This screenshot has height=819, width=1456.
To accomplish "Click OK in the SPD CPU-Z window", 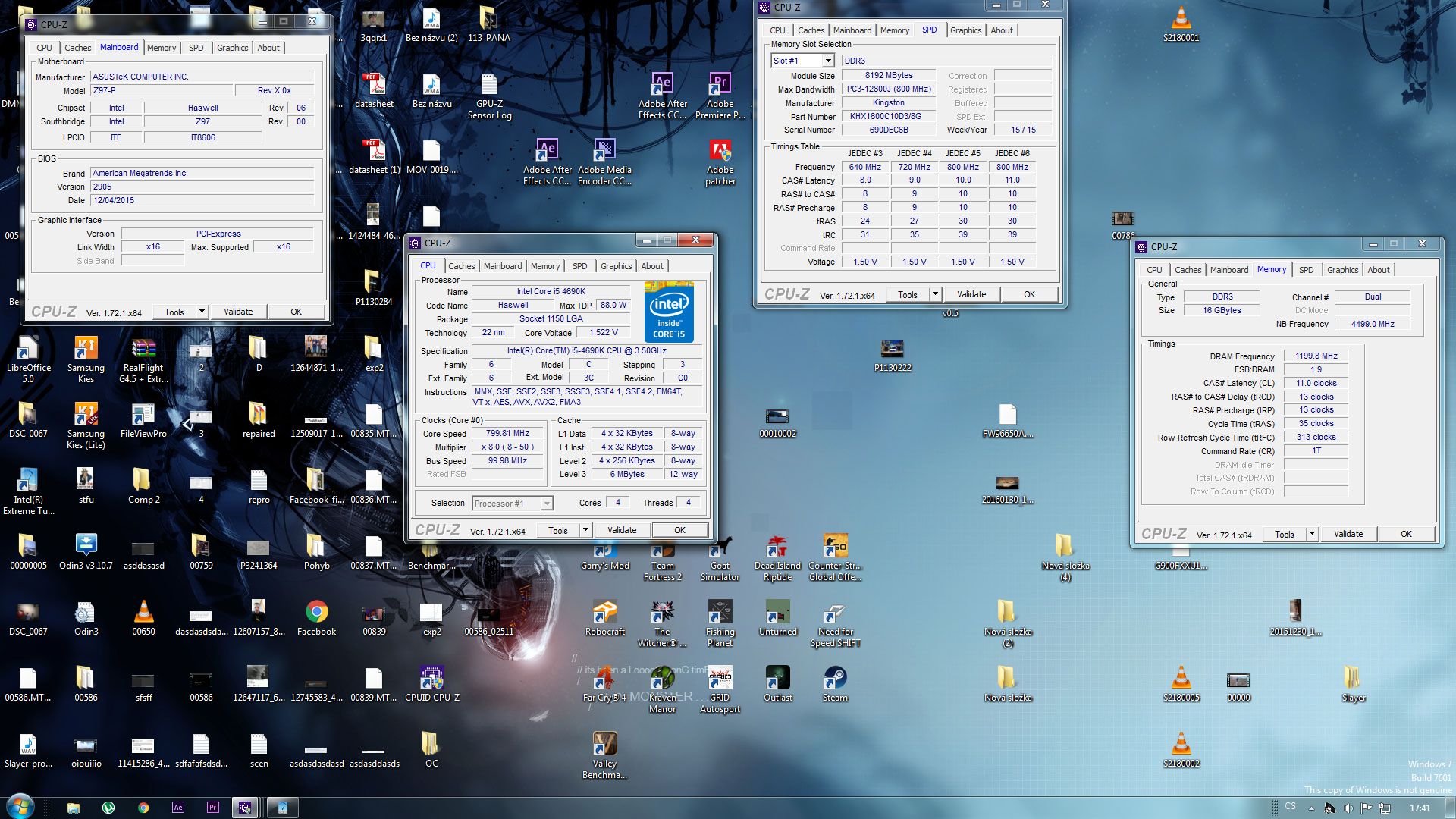I will pos(1029,294).
